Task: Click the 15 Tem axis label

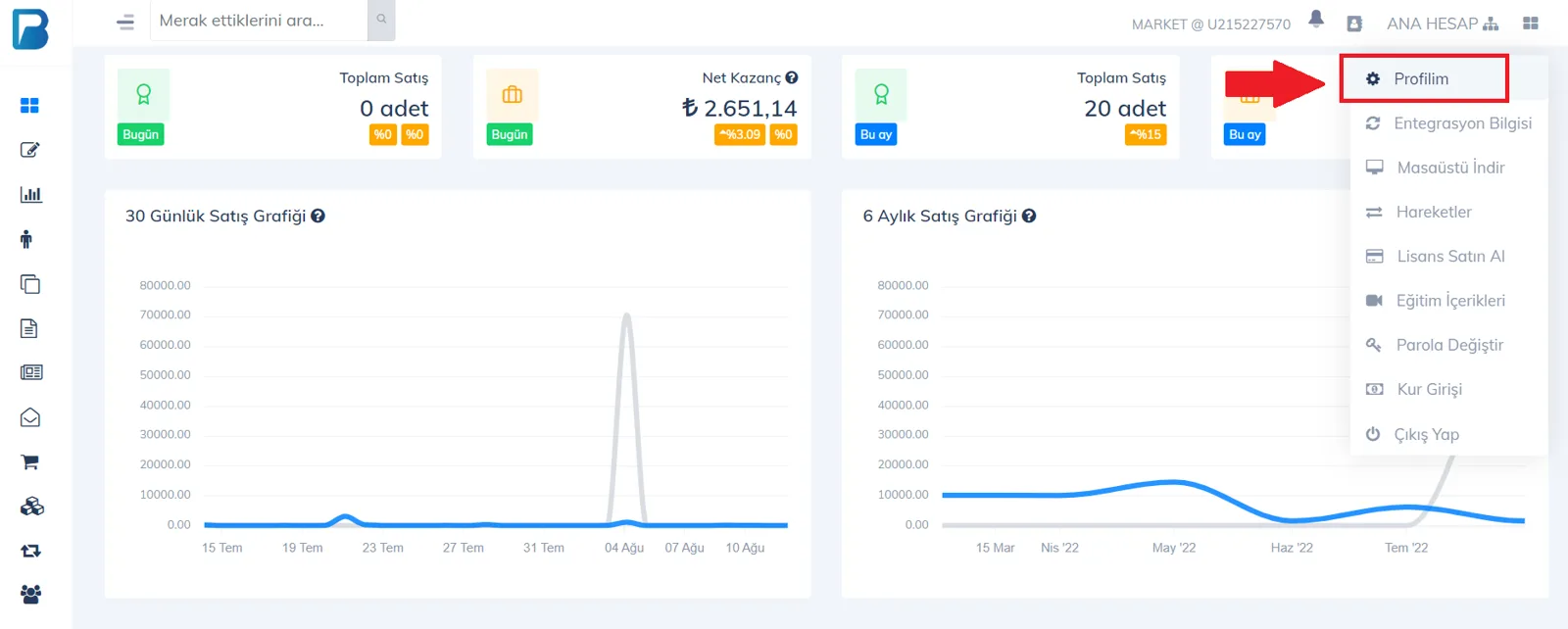Action: [x=222, y=548]
